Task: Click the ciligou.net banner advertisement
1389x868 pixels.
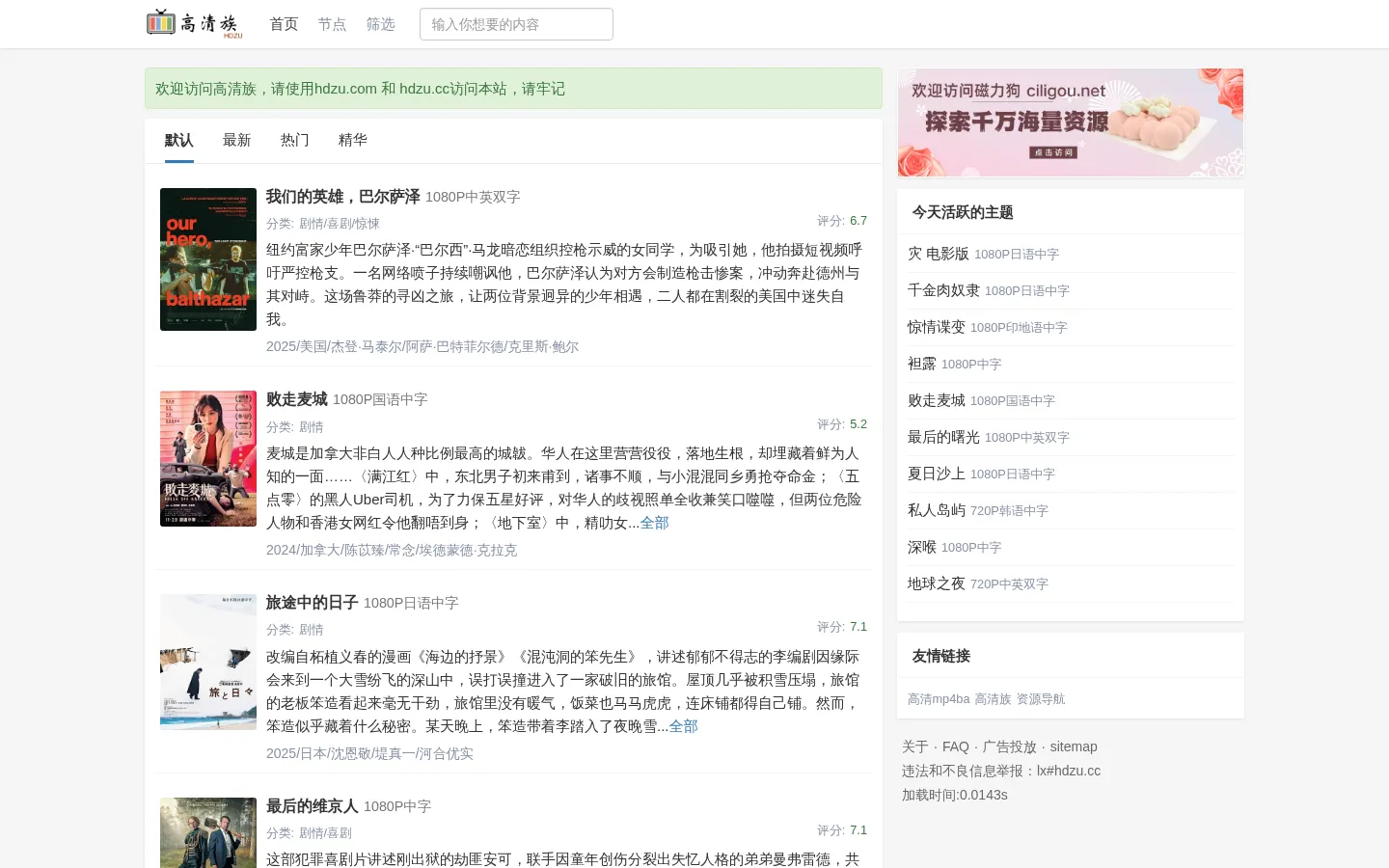Action: (x=1071, y=122)
